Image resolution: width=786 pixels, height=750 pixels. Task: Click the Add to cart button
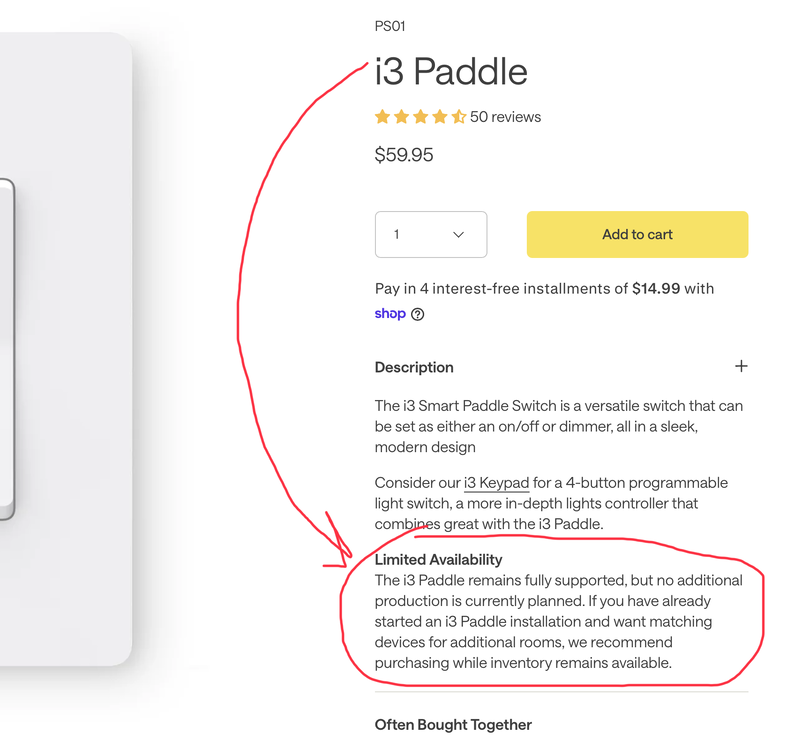click(637, 234)
